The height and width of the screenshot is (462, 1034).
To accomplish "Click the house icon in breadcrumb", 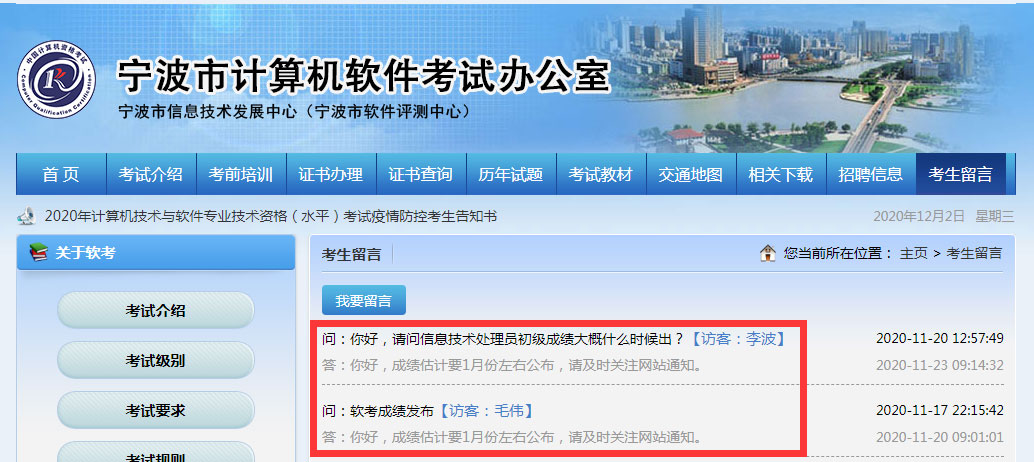I will pos(768,253).
